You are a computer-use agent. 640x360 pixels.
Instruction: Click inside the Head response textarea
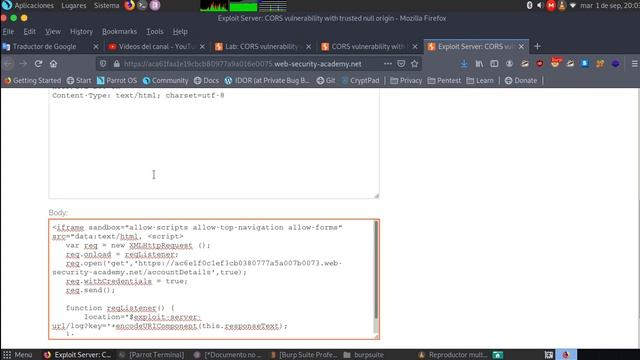tap(214, 143)
